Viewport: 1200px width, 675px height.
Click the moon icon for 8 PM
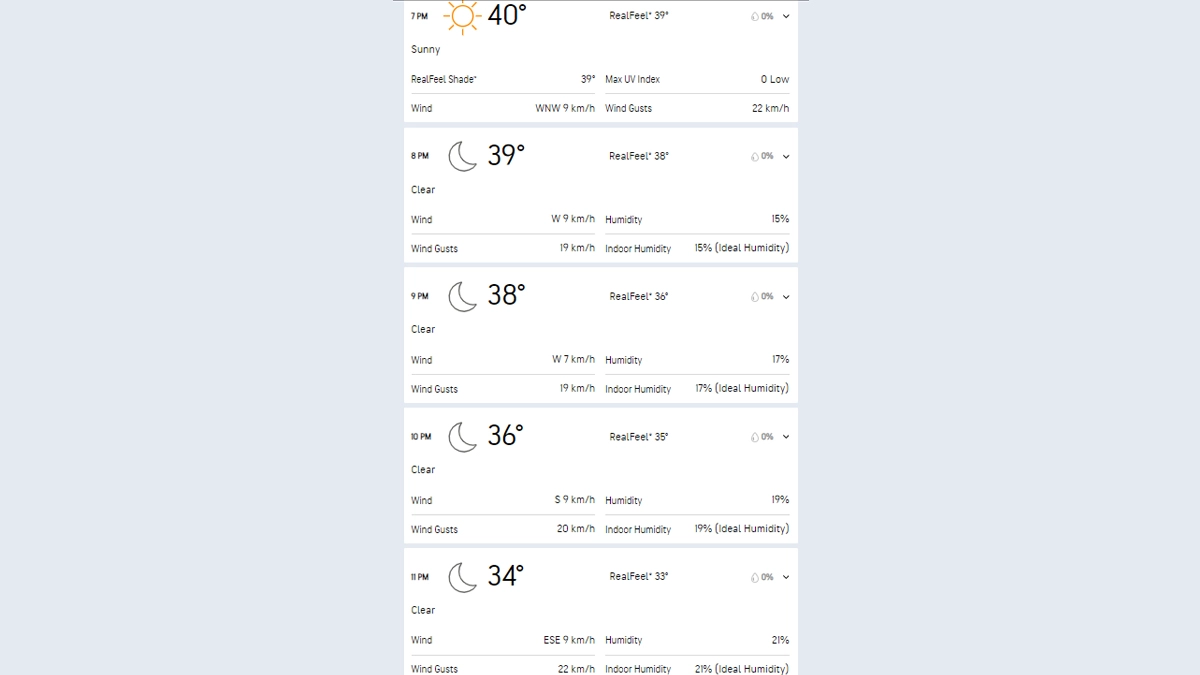pyautogui.click(x=462, y=156)
